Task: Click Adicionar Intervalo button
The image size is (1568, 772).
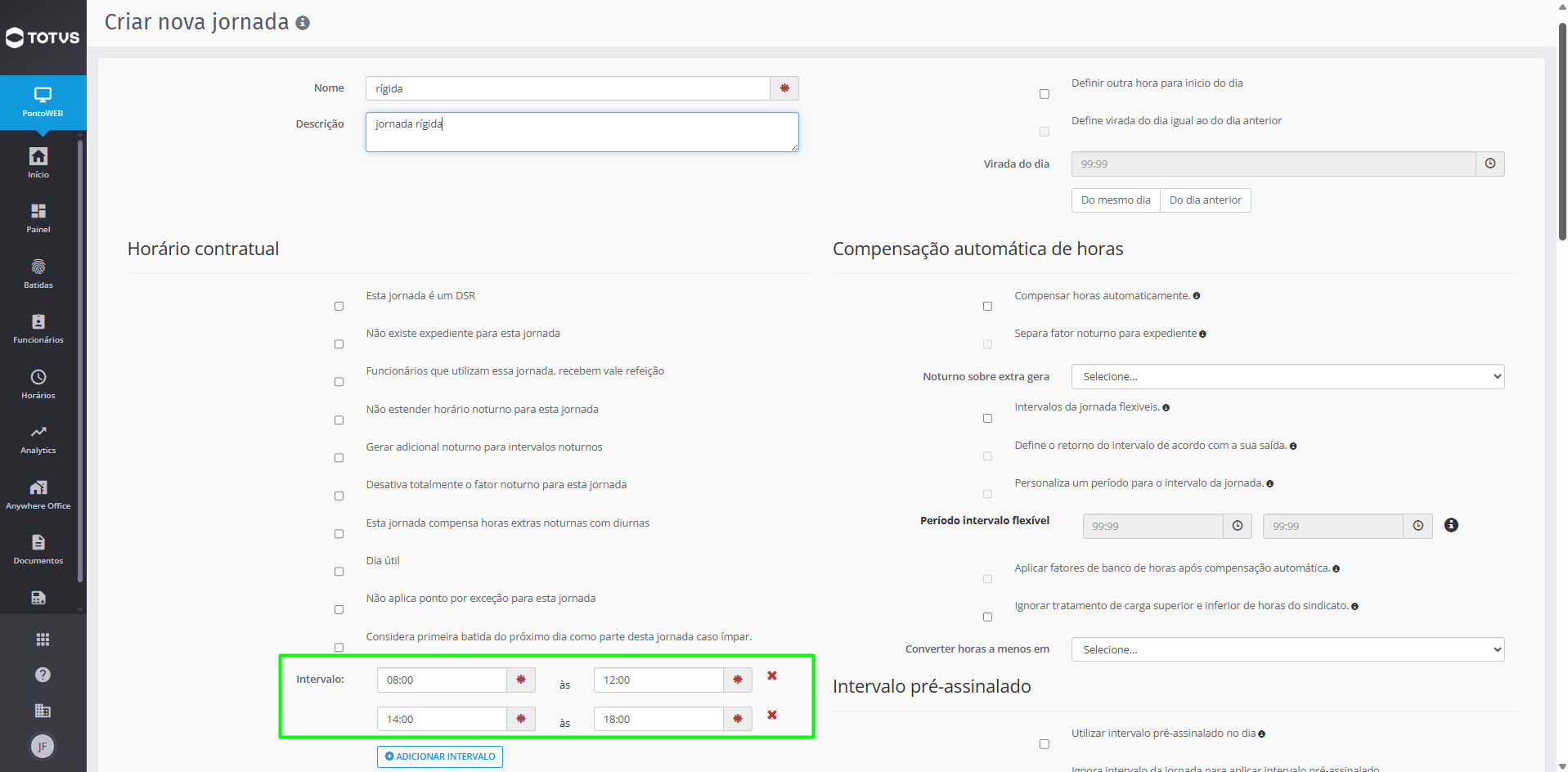Action: click(440, 756)
